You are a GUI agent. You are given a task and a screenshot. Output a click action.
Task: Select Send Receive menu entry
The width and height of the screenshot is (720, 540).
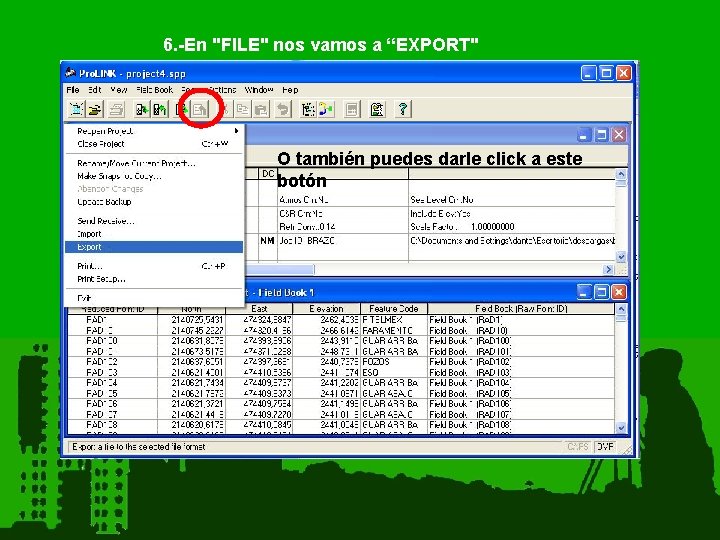click(x=154, y=221)
